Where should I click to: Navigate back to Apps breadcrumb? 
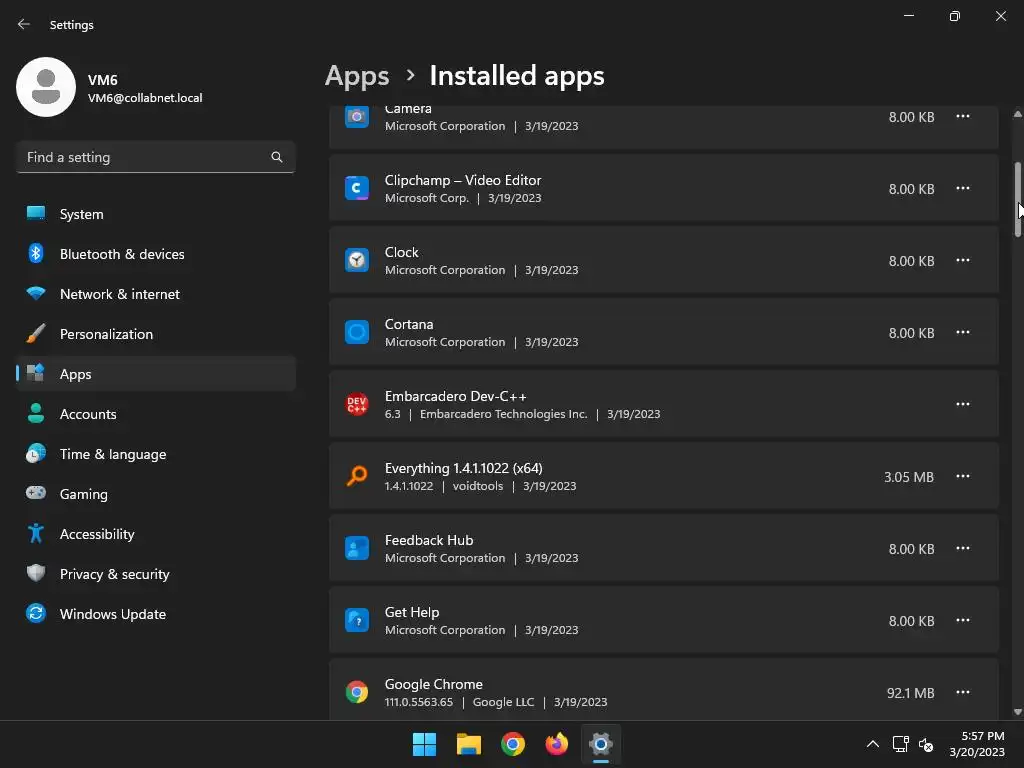point(357,76)
